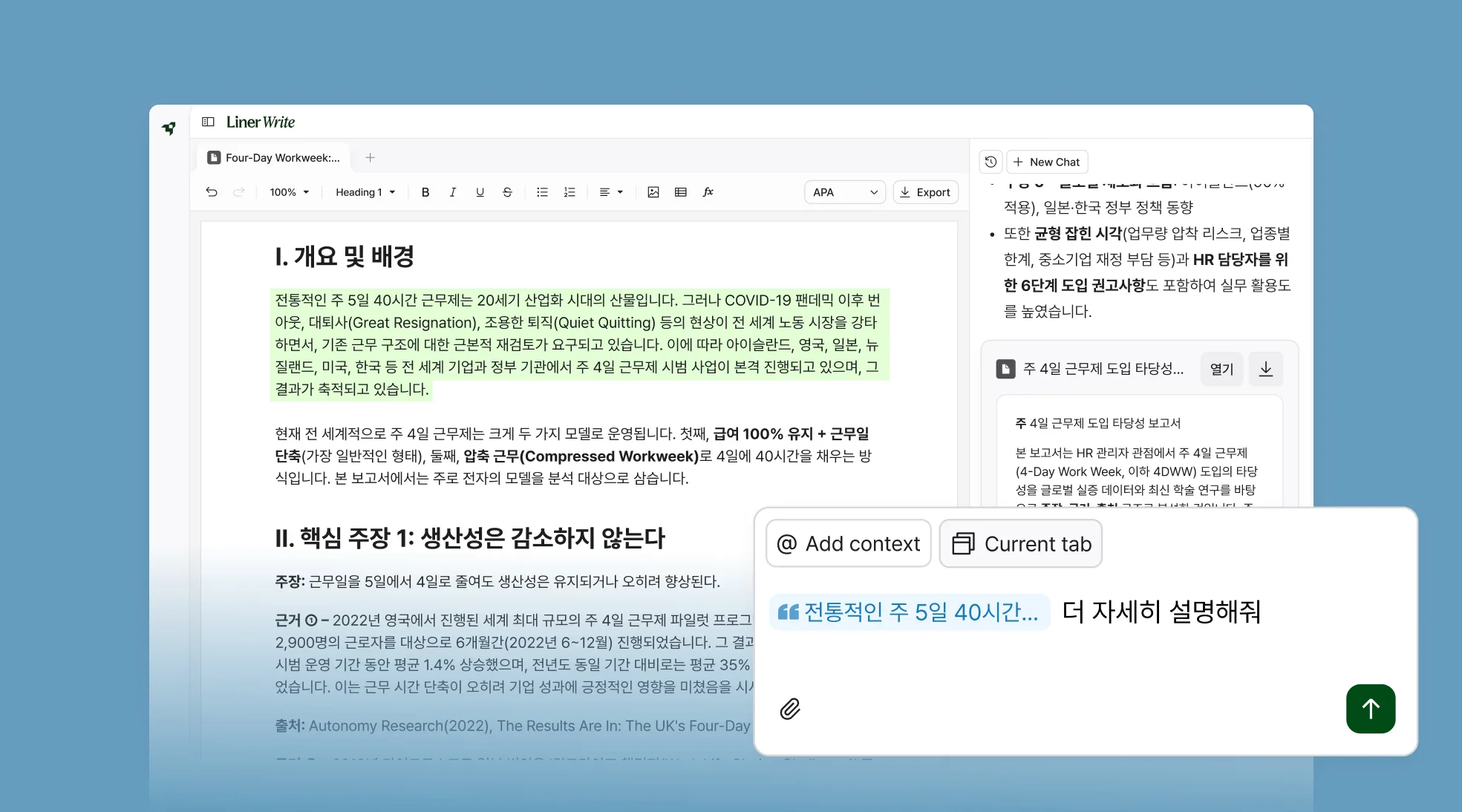Insert an image into document

click(653, 192)
